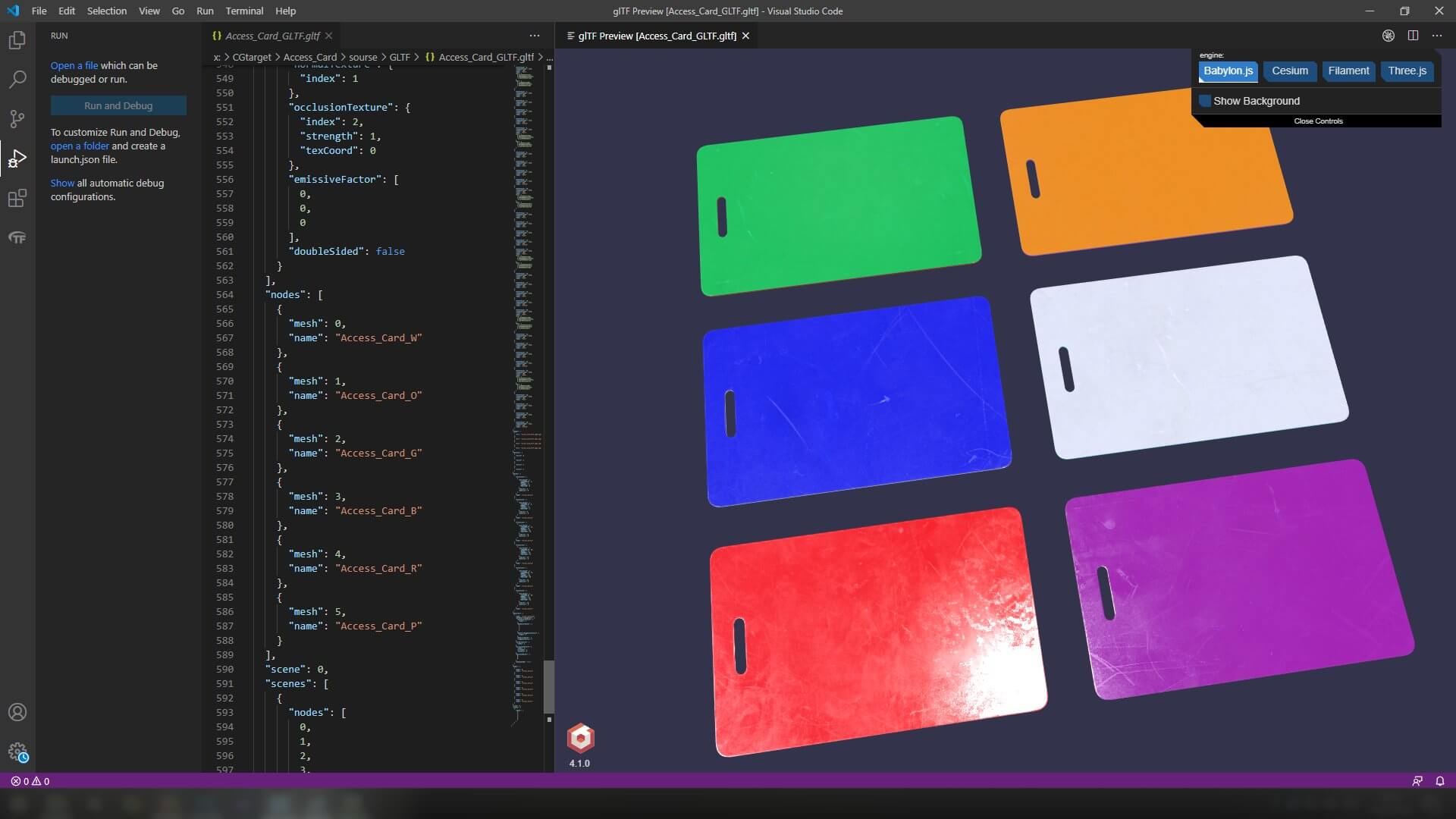Open Source Control view icon

(17, 118)
